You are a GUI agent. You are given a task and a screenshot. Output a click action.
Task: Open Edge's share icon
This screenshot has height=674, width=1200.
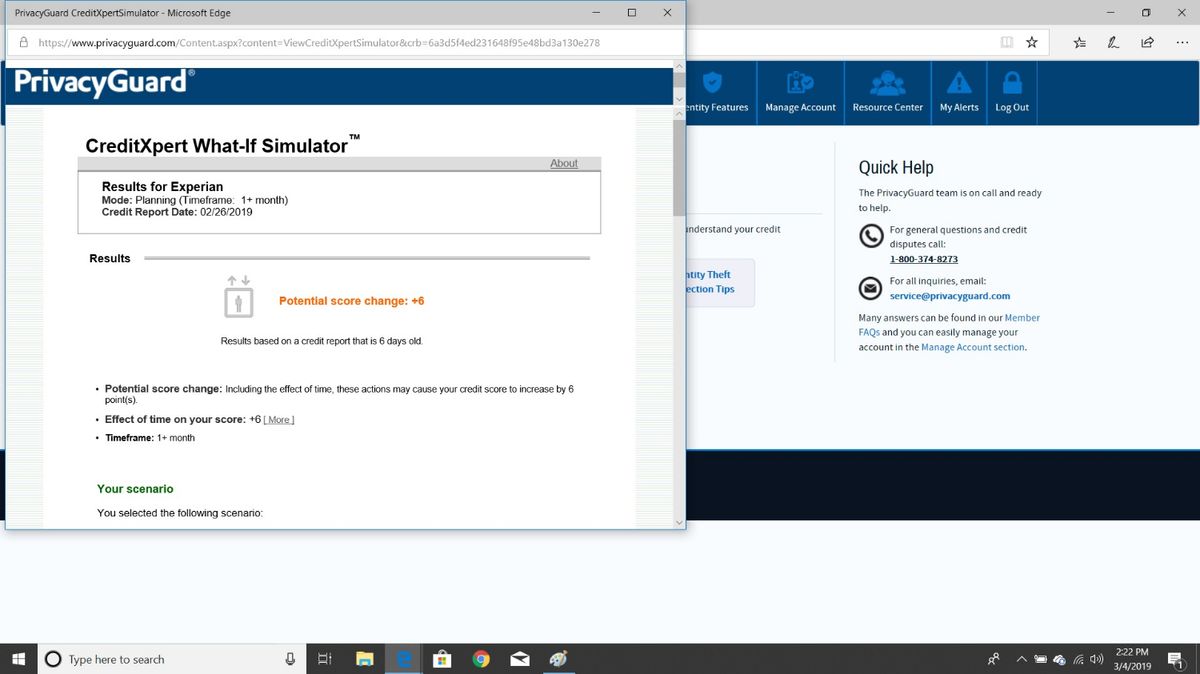[x=1146, y=42]
